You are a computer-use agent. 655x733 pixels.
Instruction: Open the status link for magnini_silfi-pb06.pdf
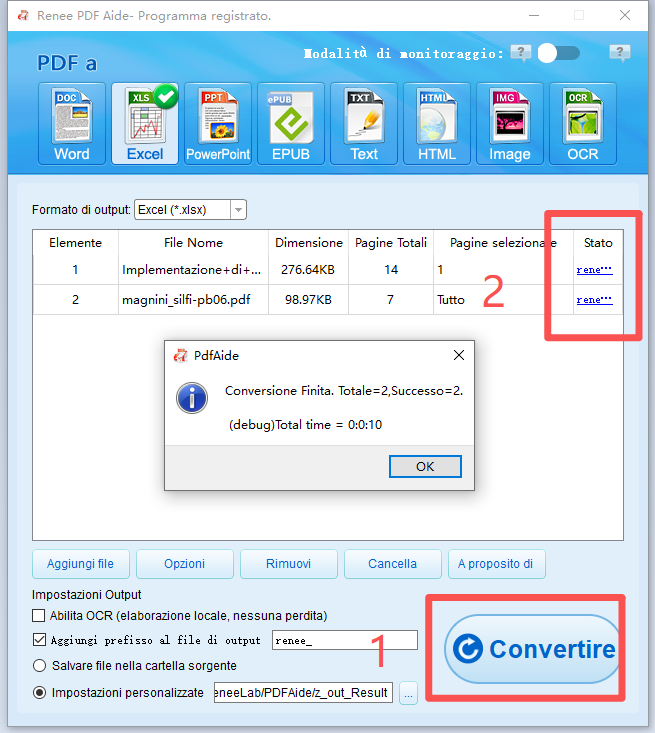point(594,299)
